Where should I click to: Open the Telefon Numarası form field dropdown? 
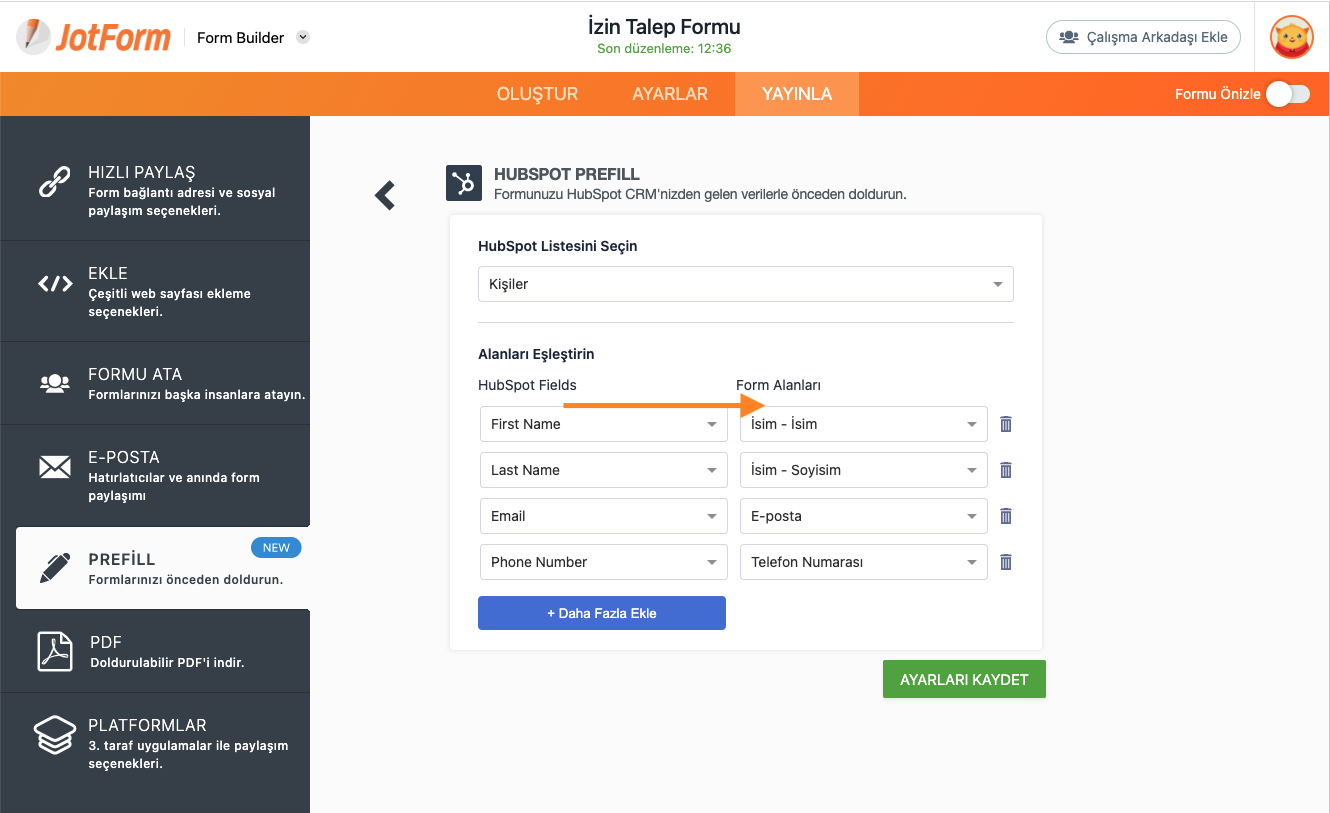(x=863, y=562)
